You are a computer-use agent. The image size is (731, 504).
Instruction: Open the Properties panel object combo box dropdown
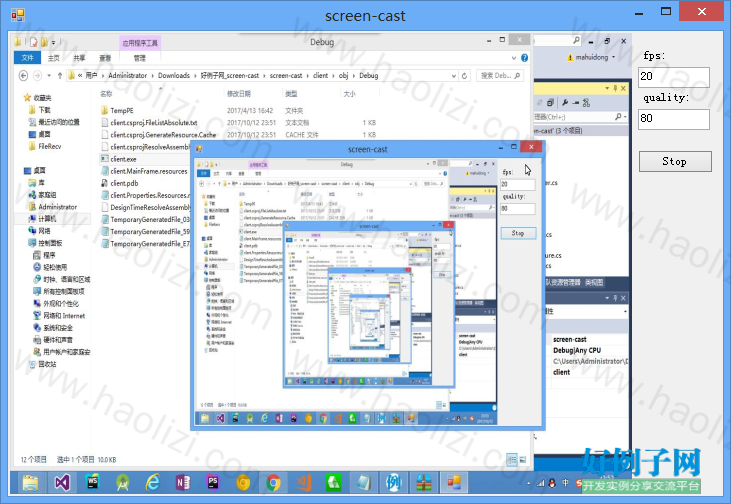pos(625,311)
